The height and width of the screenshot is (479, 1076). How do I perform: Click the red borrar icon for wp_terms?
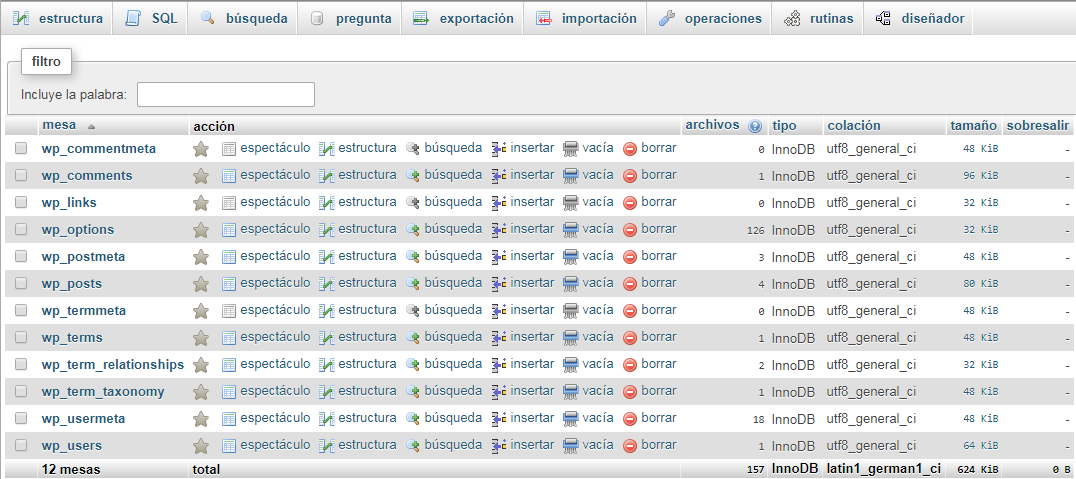(x=630, y=338)
